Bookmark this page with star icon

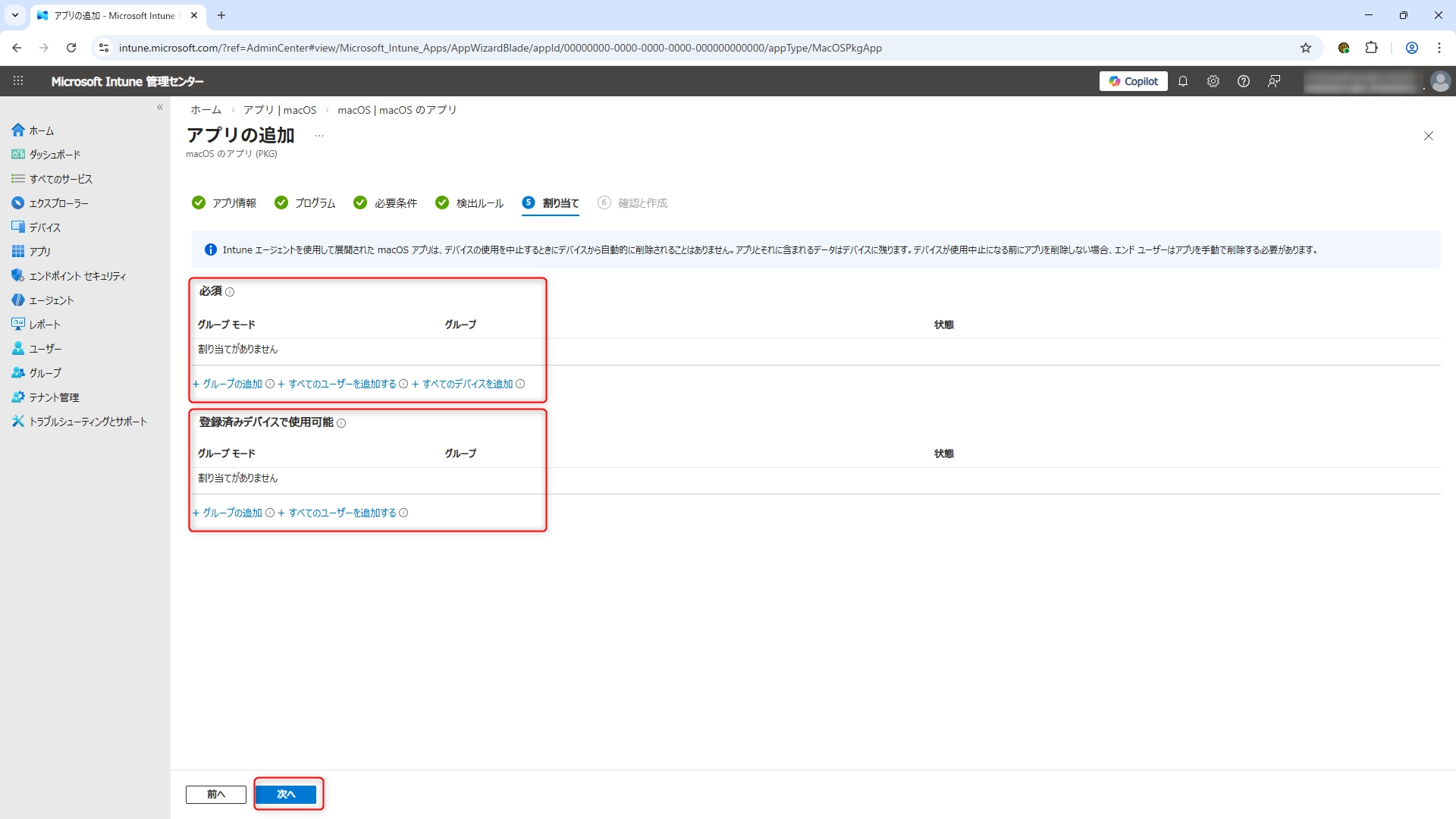[1306, 48]
